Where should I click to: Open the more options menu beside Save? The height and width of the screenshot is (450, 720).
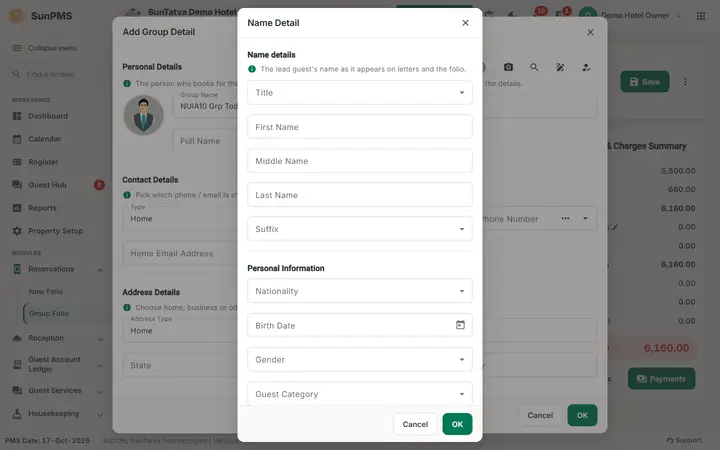[685, 82]
